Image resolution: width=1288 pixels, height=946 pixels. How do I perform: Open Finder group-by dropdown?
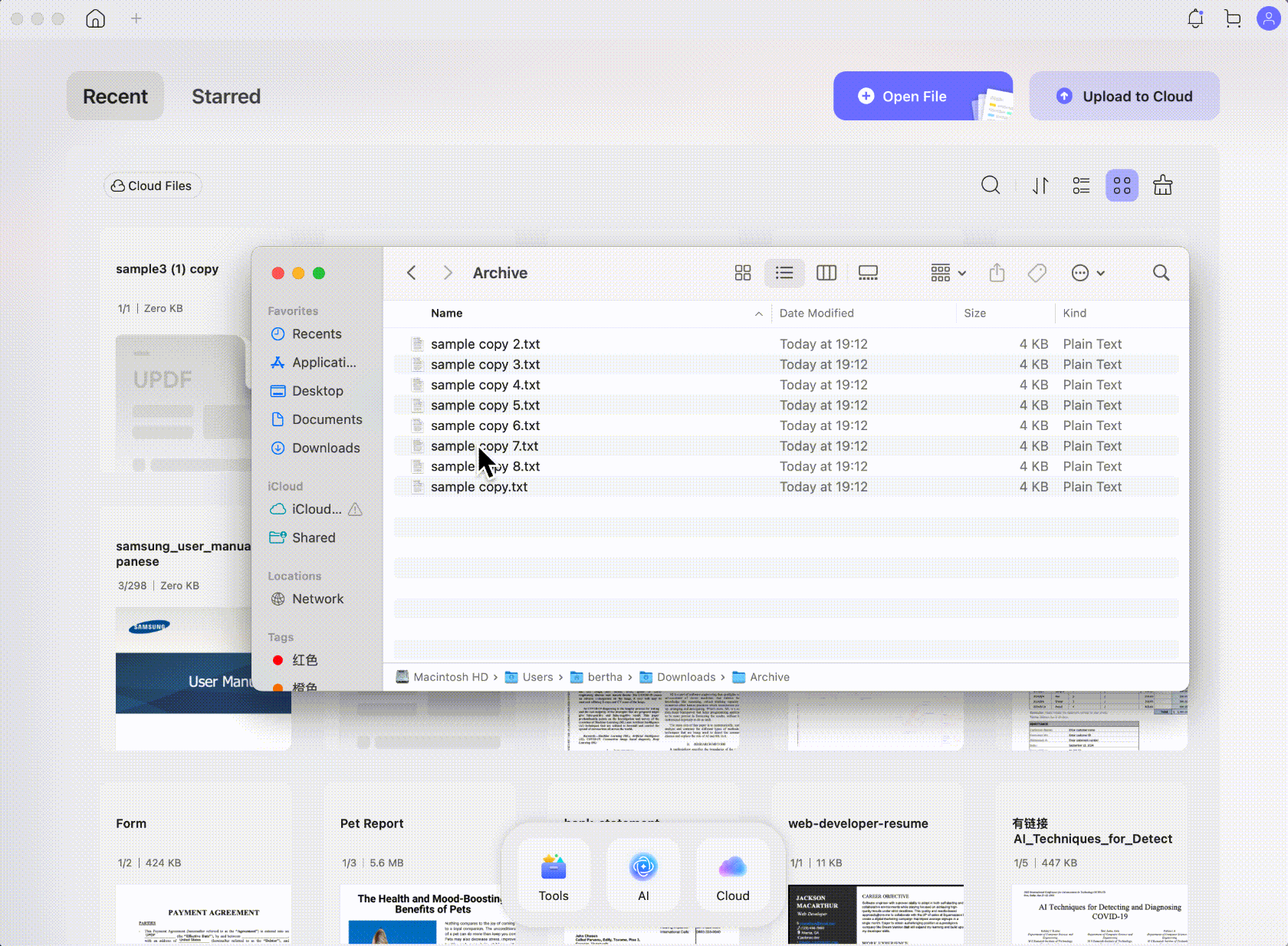(x=948, y=273)
